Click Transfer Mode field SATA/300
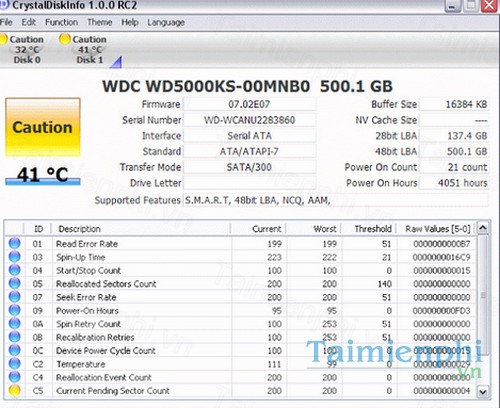The width and height of the screenshot is (500, 408). coord(249,167)
